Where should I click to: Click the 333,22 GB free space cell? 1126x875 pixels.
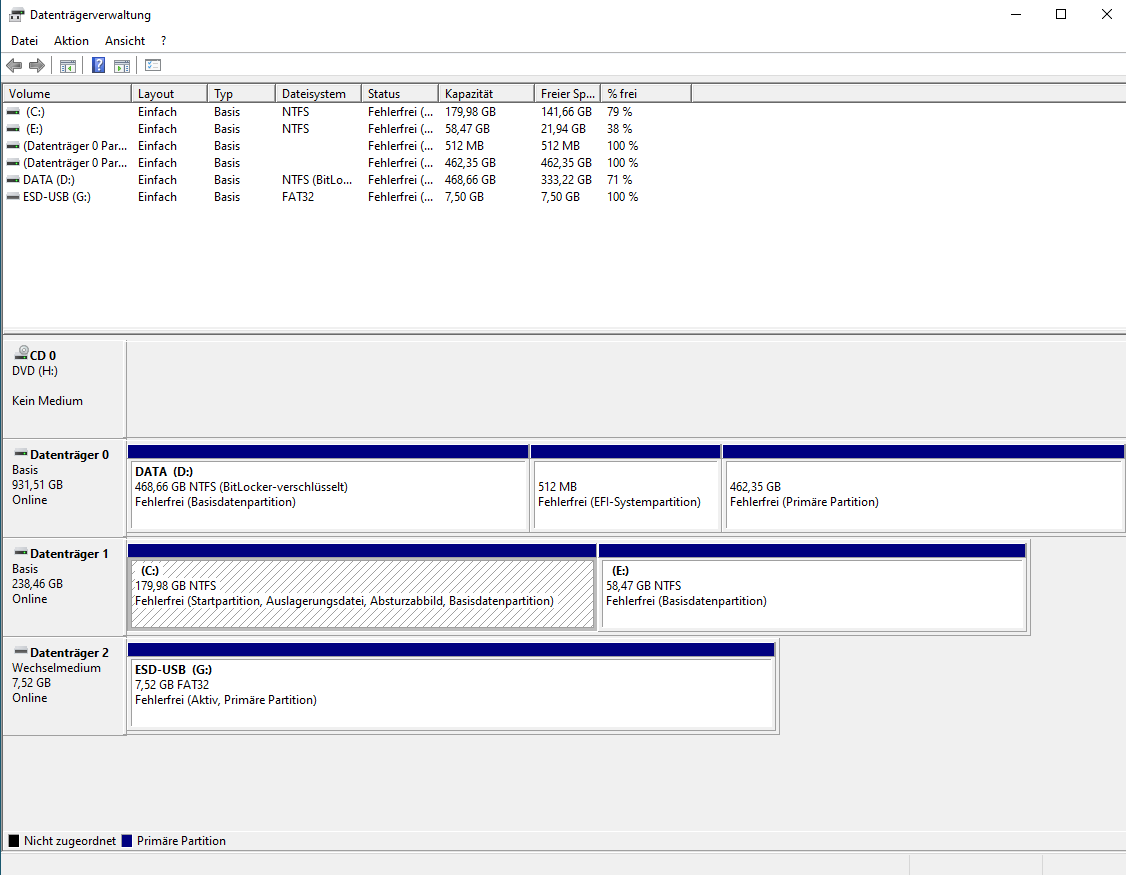[x=566, y=180]
